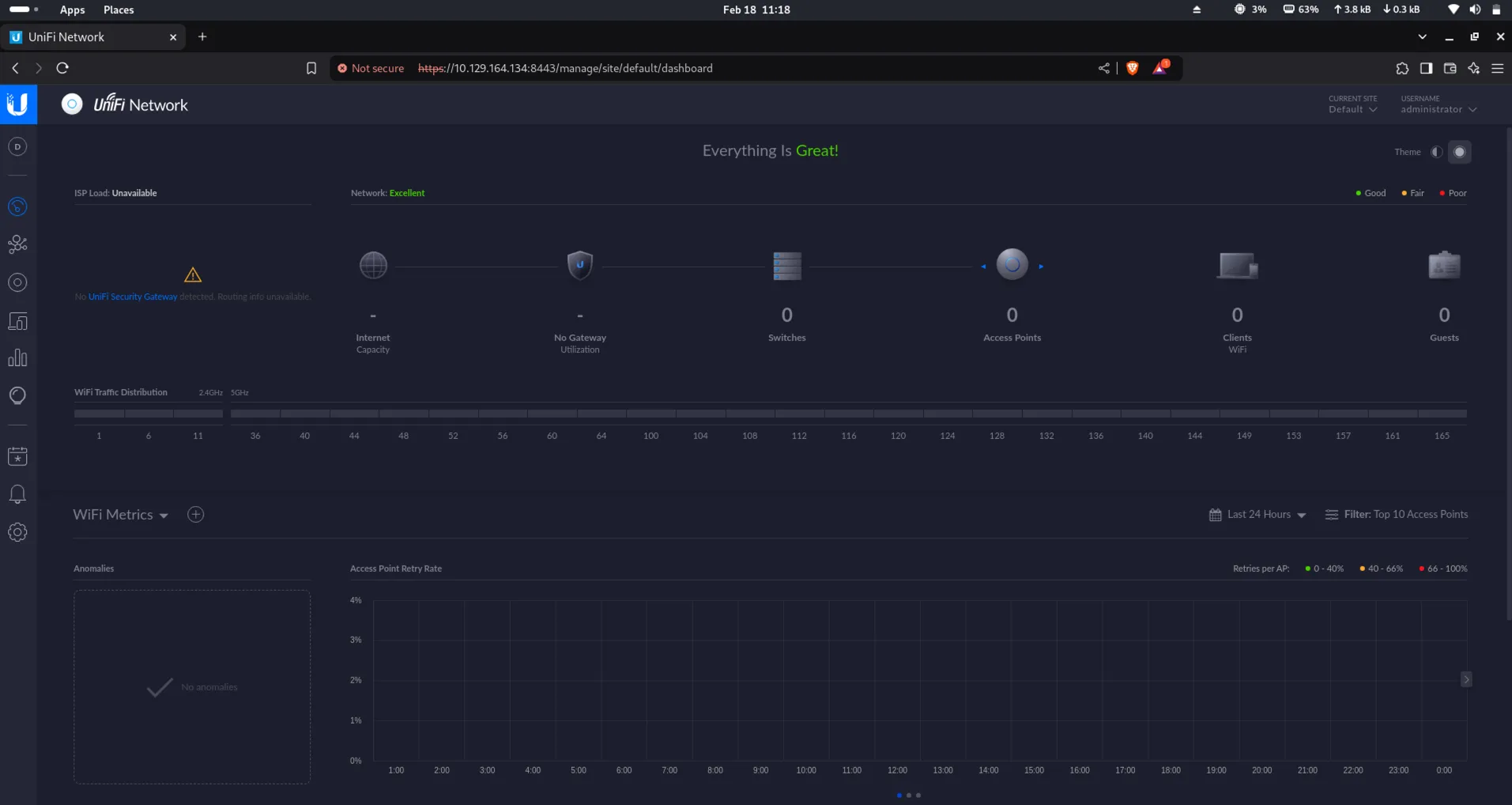Click the Switches label

click(787, 338)
